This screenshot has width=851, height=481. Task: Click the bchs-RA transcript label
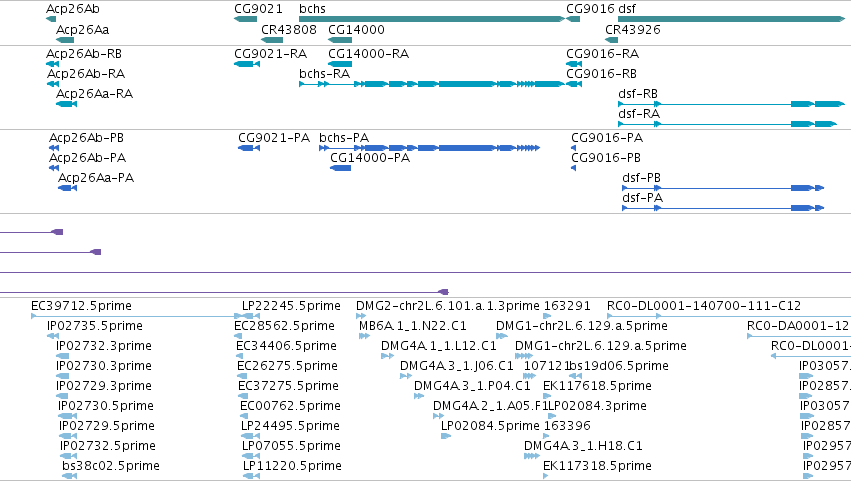(x=325, y=73)
